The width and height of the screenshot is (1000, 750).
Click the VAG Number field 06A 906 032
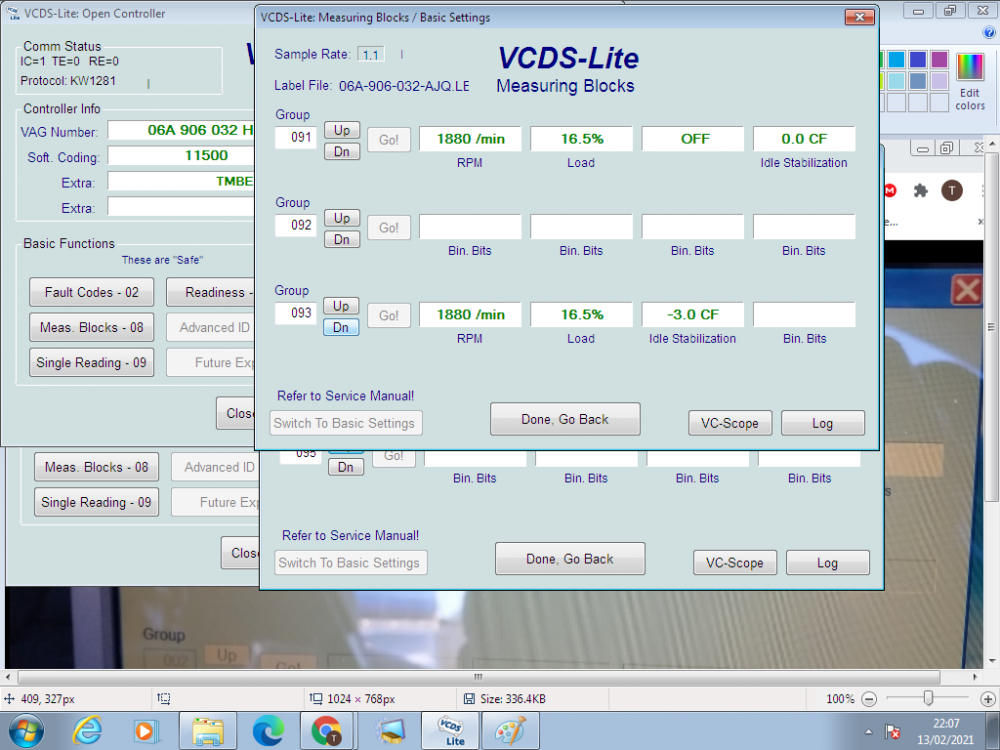(x=182, y=130)
